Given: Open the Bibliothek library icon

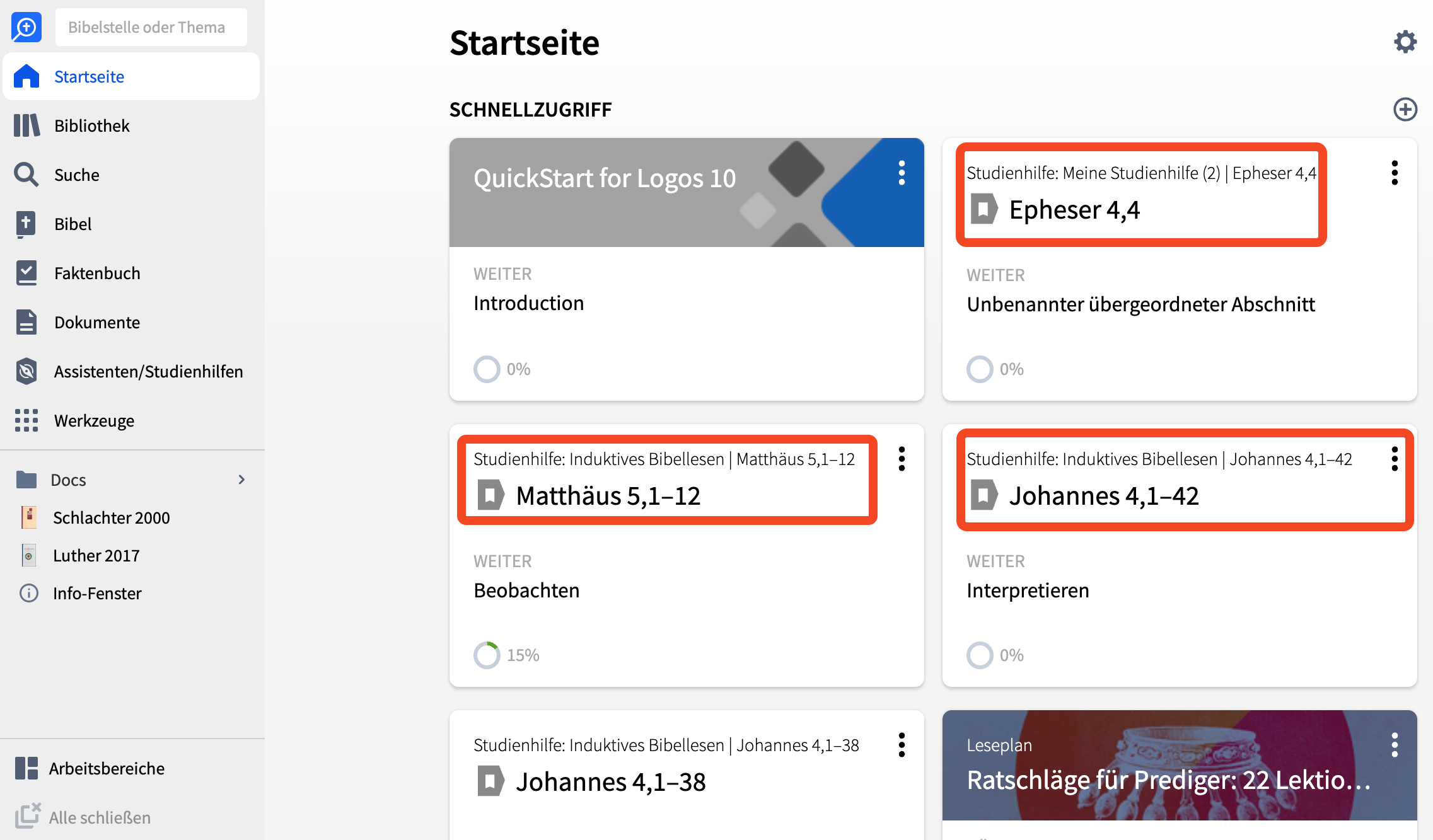Looking at the screenshot, I should (26, 125).
